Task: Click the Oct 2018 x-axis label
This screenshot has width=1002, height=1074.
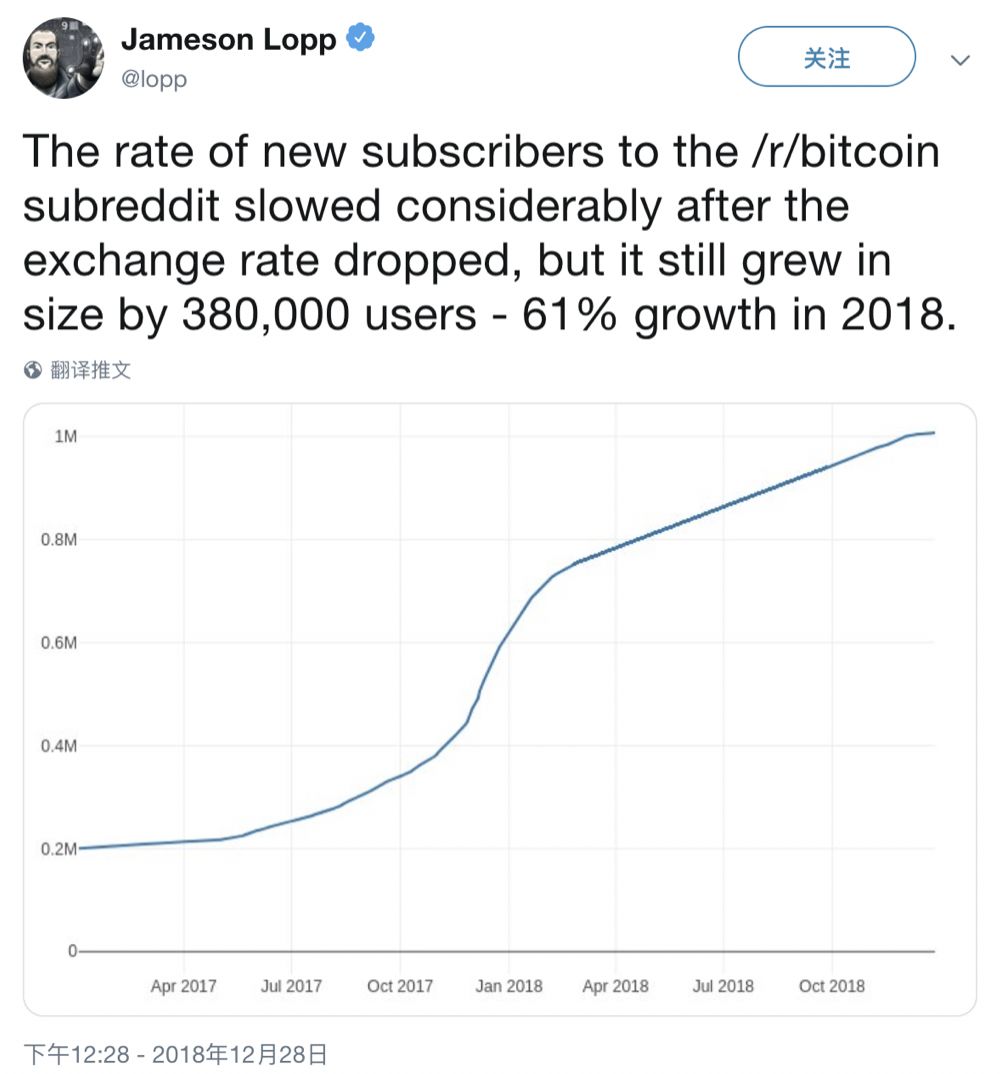Action: point(832,986)
